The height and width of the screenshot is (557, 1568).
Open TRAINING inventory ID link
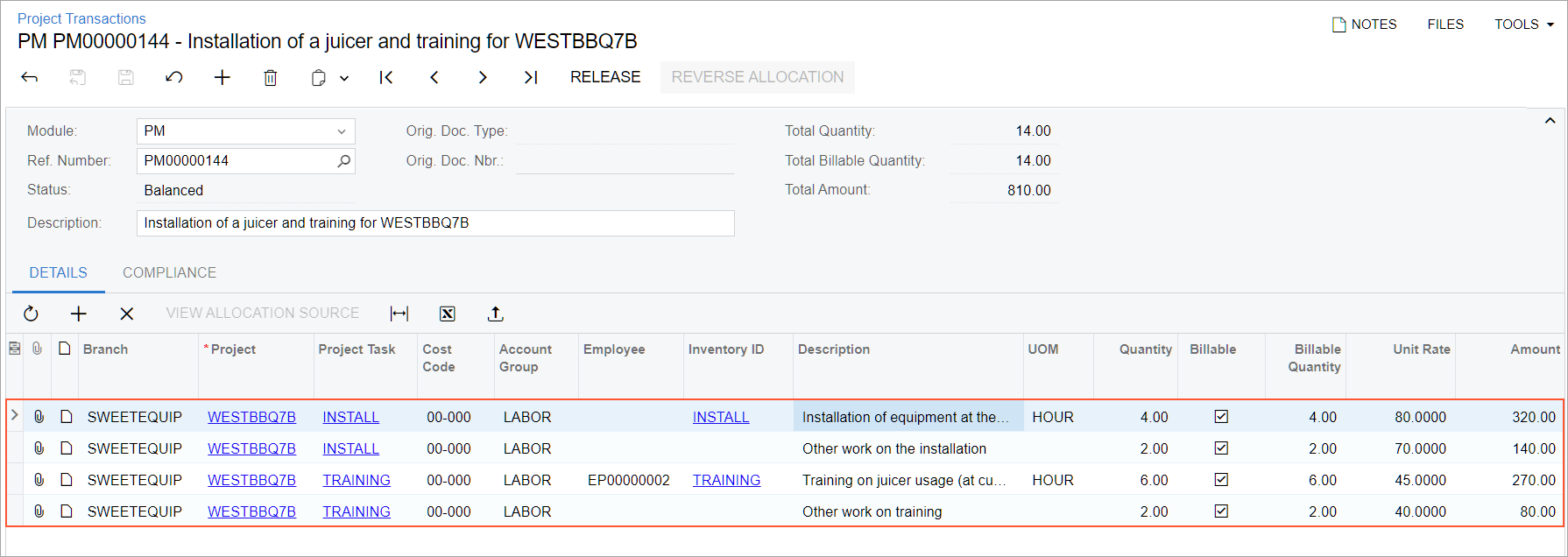[726, 480]
